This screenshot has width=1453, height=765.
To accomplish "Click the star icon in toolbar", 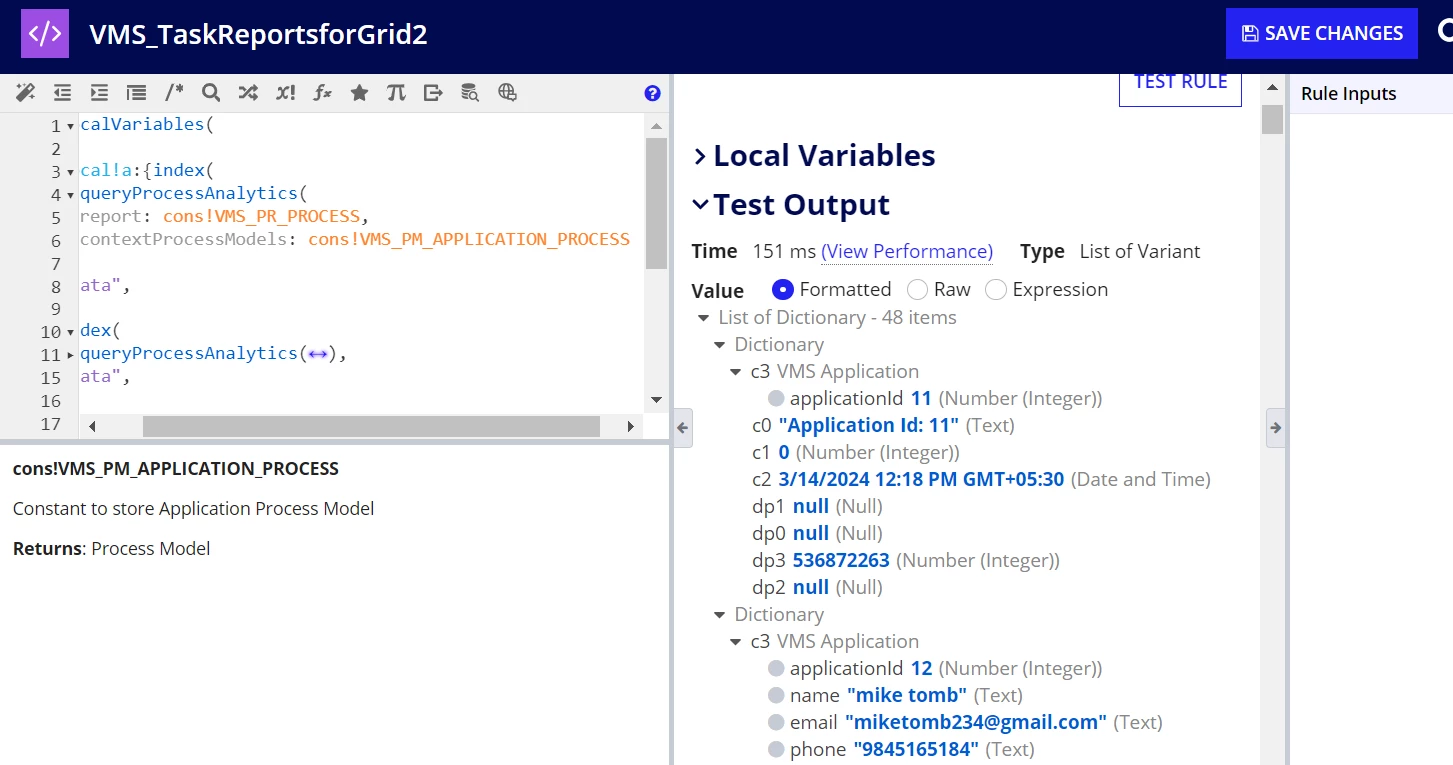I will point(359,93).
